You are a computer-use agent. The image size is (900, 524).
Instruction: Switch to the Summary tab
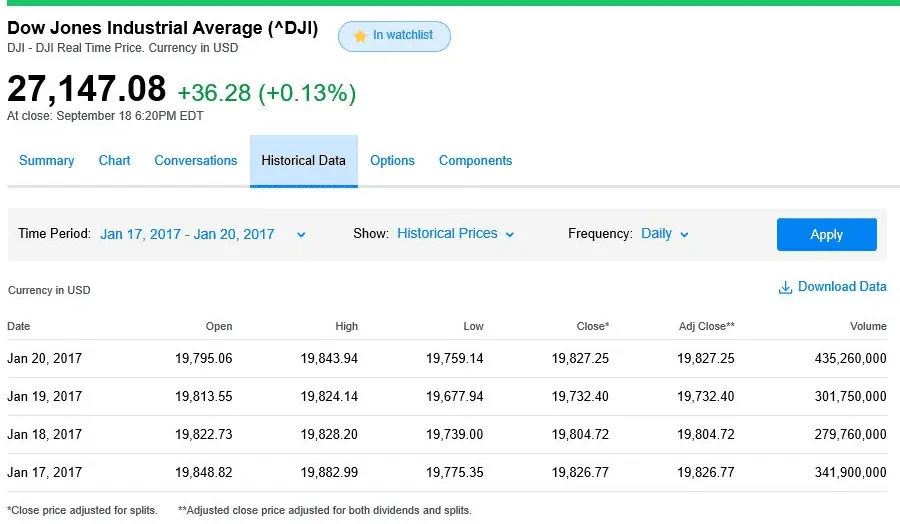(47, 161)
